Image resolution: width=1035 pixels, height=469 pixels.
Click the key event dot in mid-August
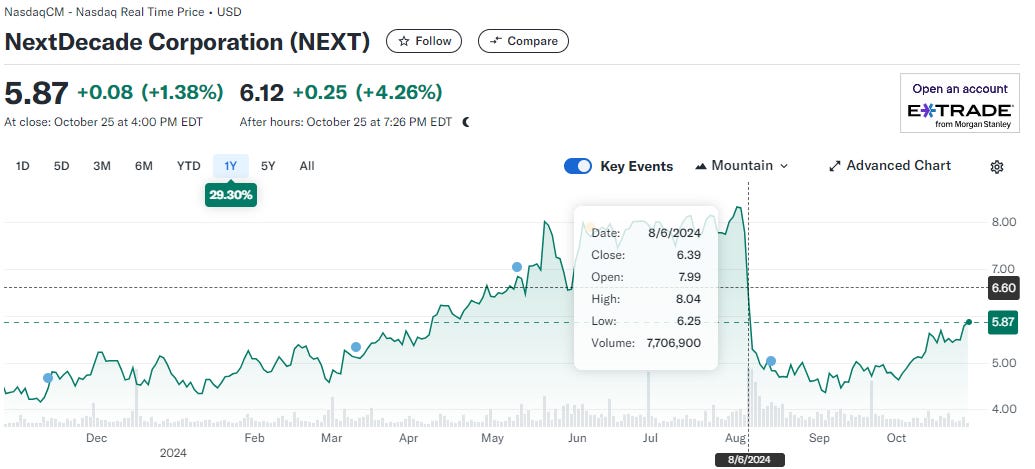(x=770, y=361)
